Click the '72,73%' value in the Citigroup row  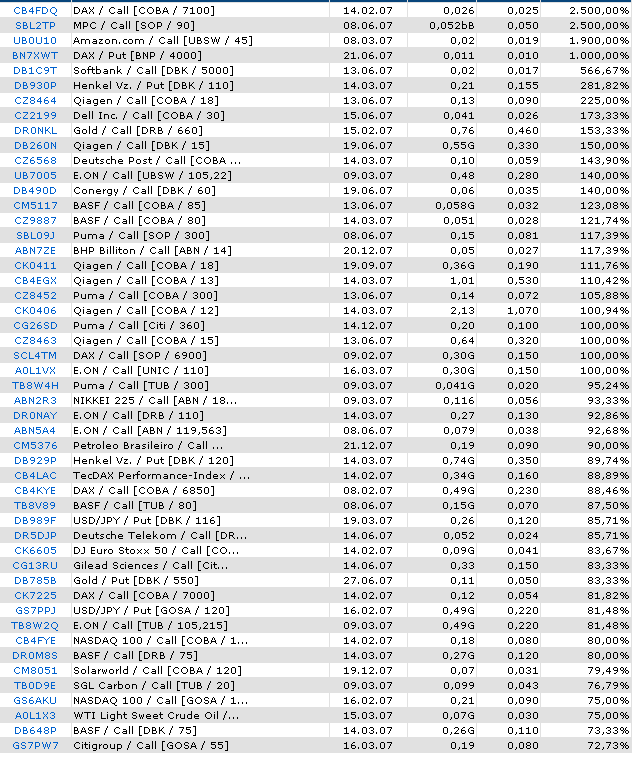608,744
